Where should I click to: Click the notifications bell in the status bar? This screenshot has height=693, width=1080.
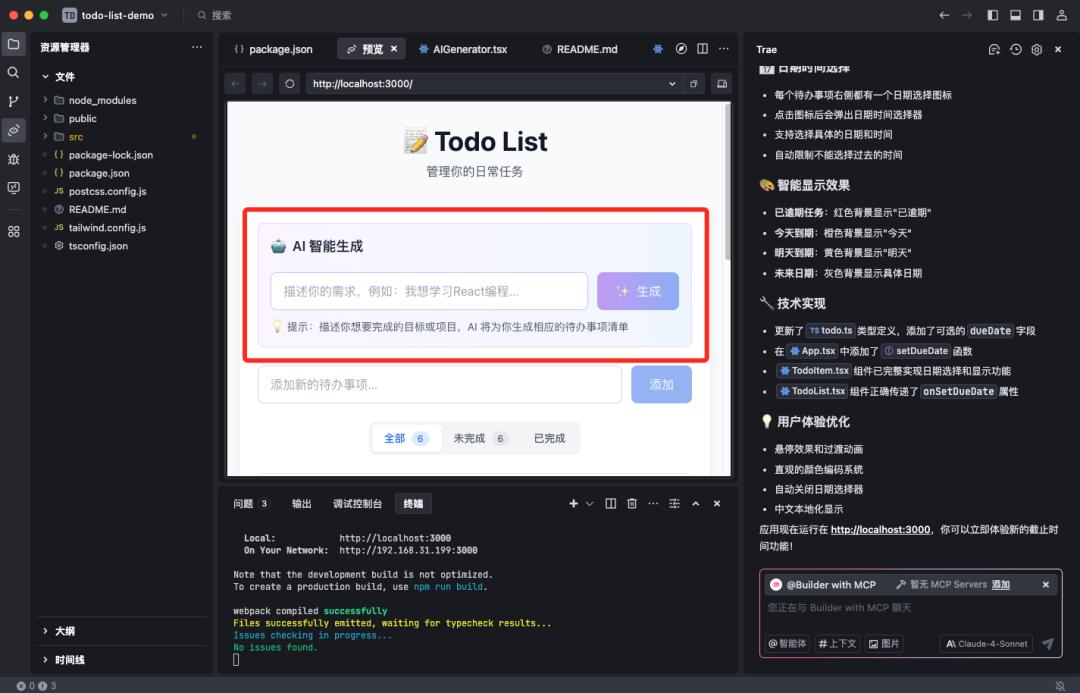1060,686
